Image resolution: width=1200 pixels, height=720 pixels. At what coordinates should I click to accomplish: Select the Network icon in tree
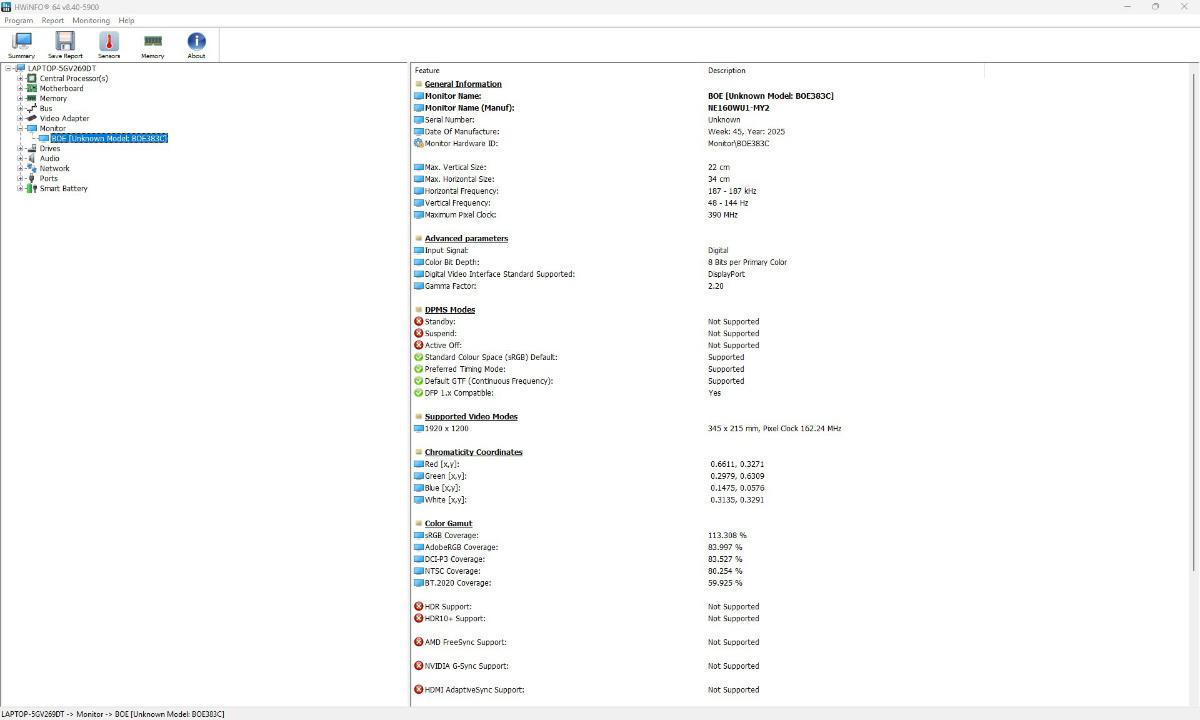31,168
